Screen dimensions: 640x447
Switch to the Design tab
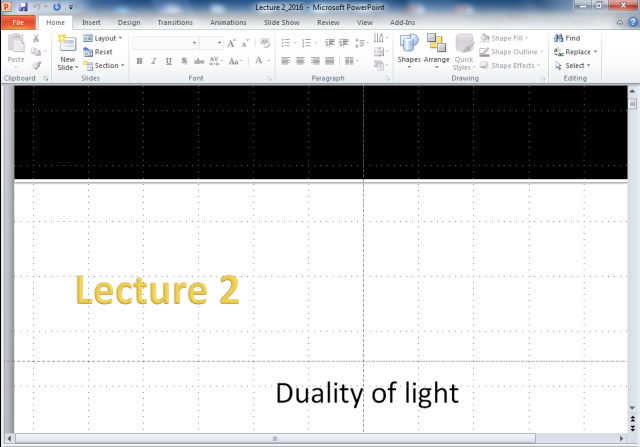point(129,22)
